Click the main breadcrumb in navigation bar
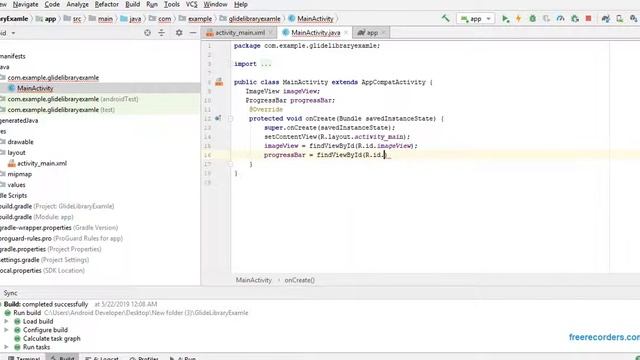 [101, 19]
